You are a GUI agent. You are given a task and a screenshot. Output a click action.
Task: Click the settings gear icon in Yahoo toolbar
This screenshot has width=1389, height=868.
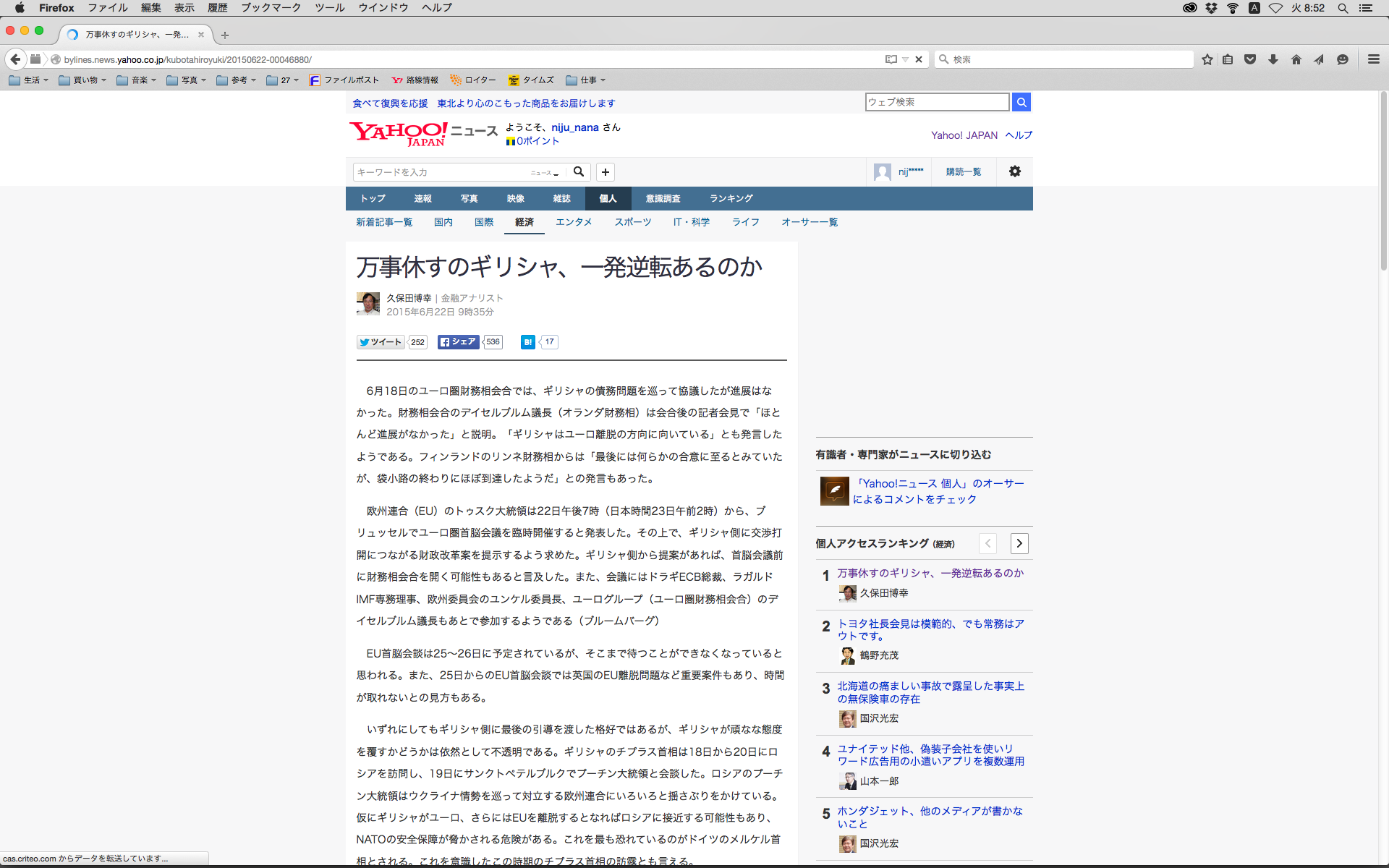pyautogui.click(x=1014, y=171)
